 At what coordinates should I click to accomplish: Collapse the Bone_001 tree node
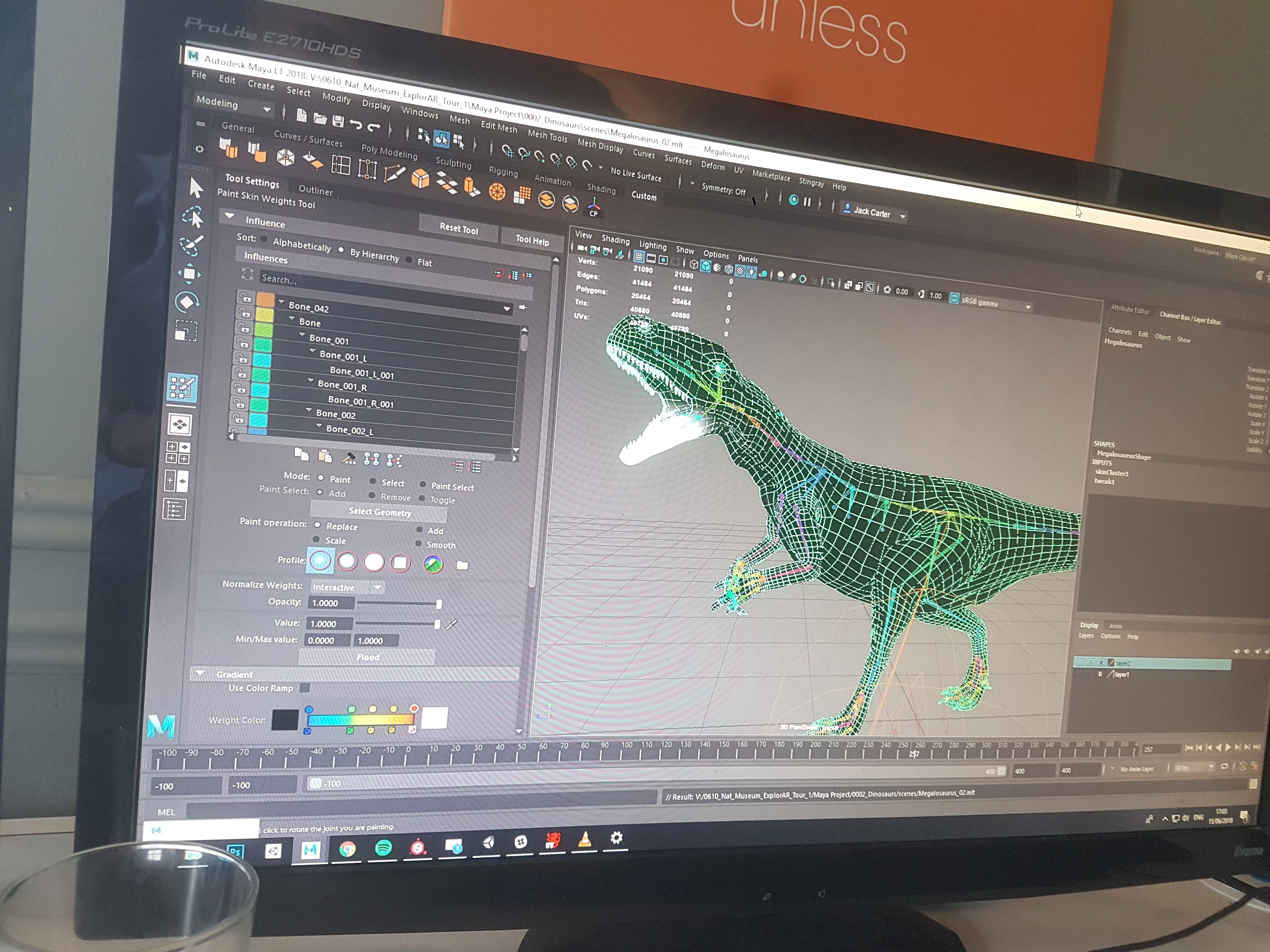303,335
